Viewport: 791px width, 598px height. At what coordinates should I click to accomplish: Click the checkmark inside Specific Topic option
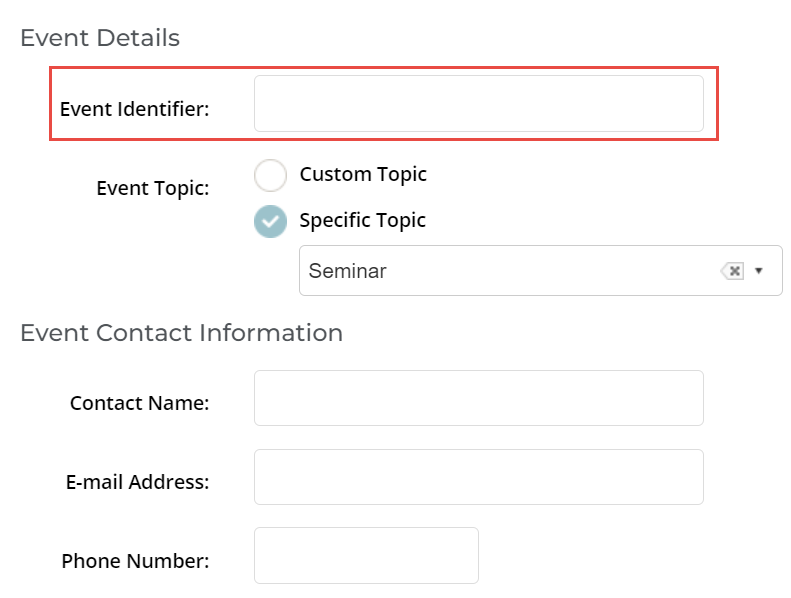(x=270, y=222)
